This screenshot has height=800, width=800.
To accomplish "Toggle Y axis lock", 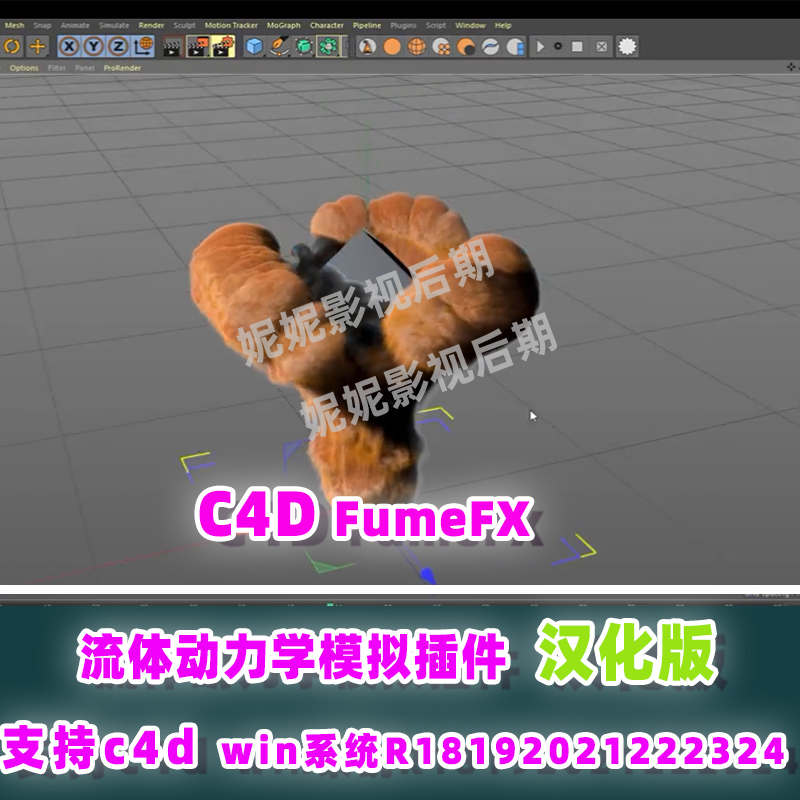I will click(93, 46).
